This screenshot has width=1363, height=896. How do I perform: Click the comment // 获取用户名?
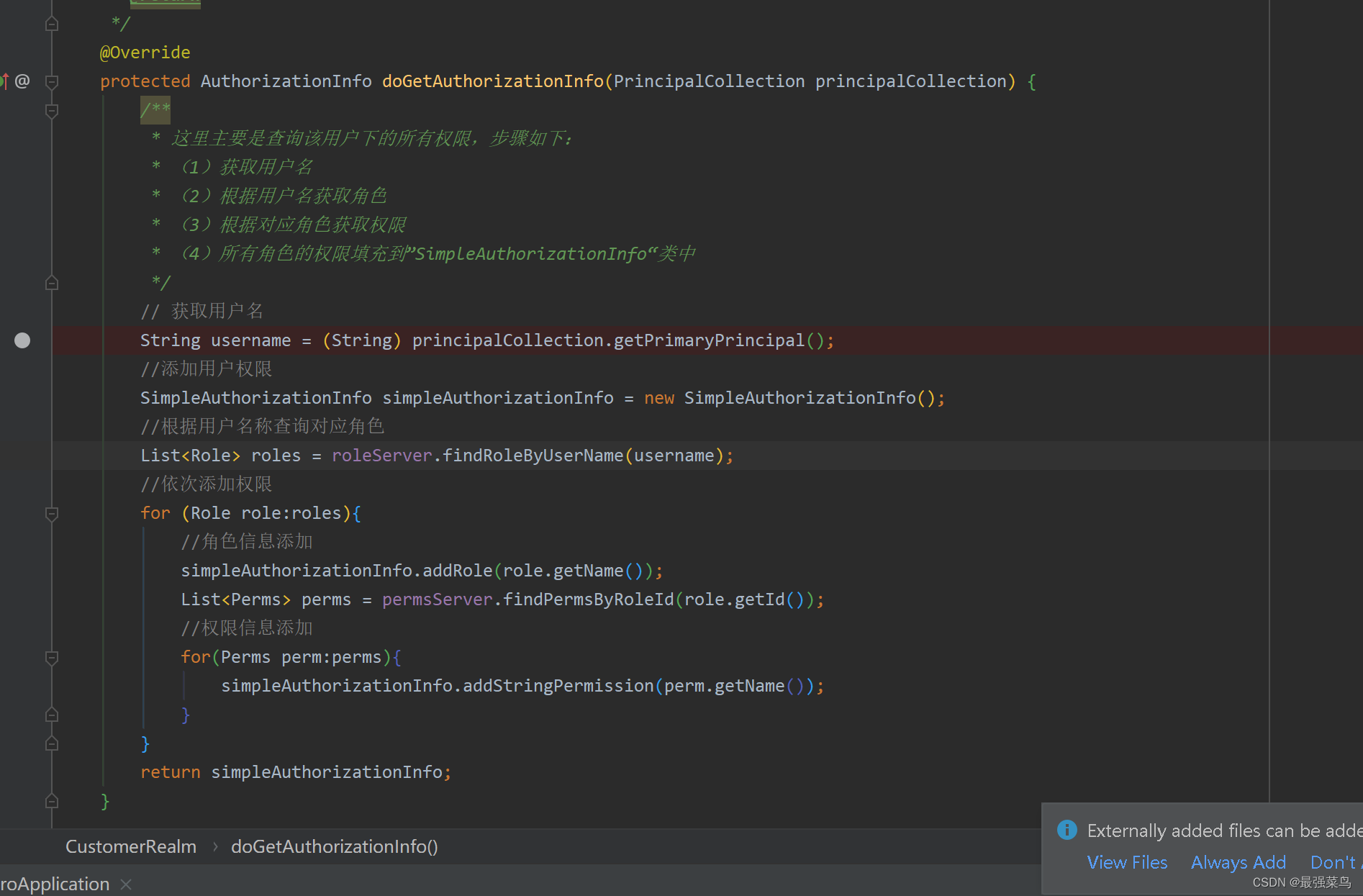tap(202, 312)
